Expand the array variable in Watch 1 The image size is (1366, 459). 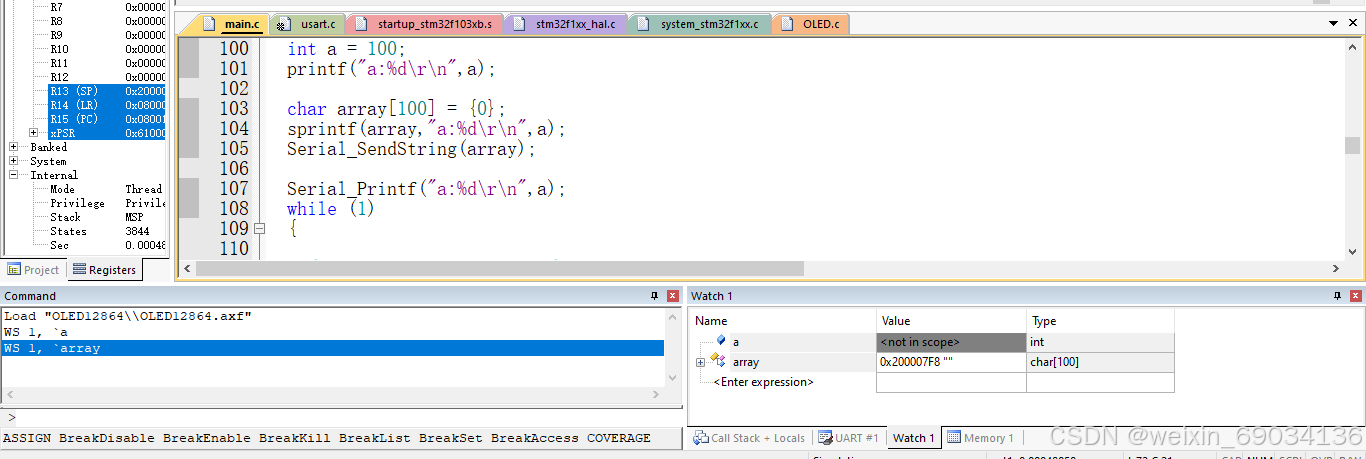(x=700, y=362)
